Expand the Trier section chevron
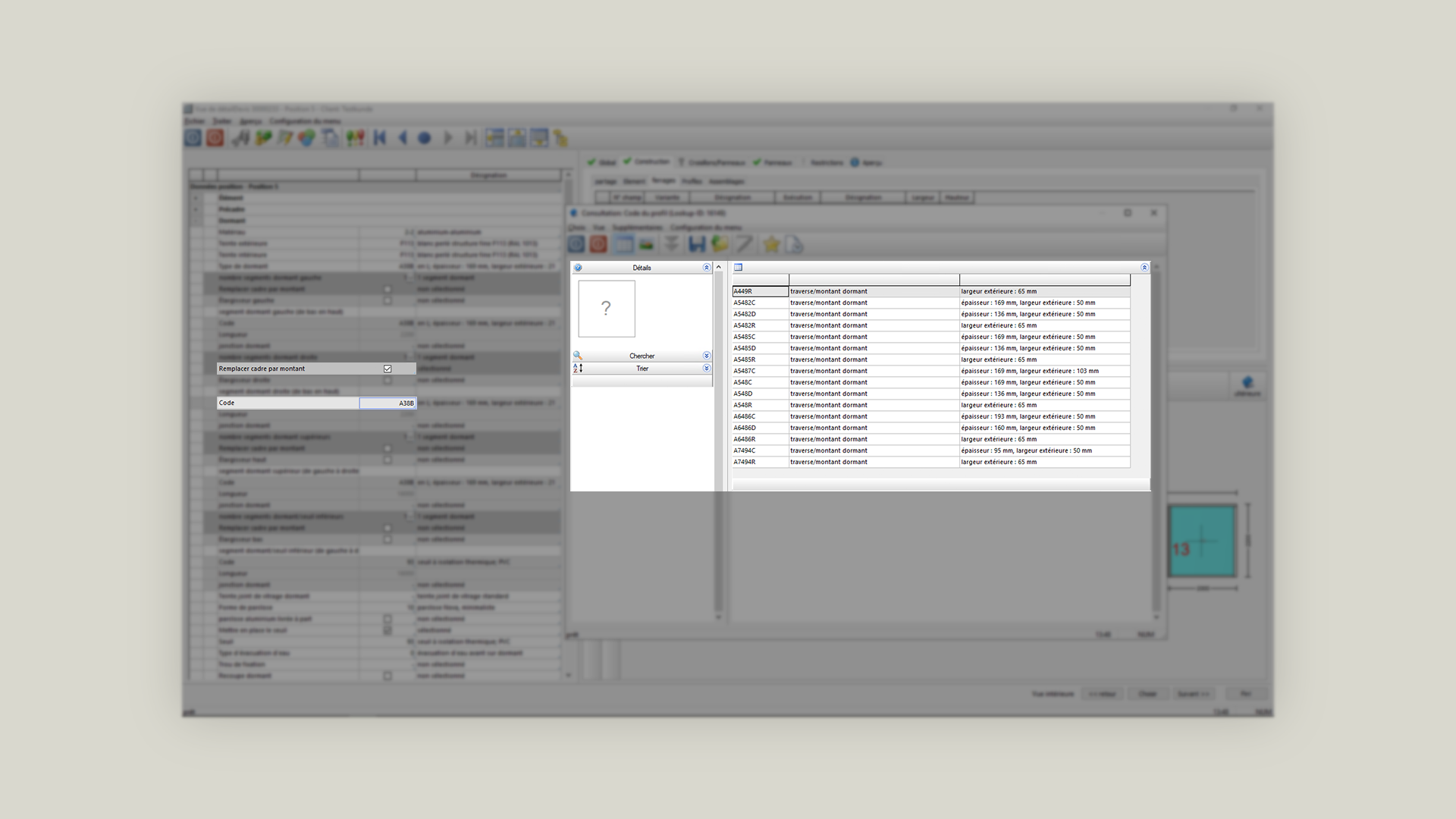Viewport: 1456px width, 819px height. point(706,369)
